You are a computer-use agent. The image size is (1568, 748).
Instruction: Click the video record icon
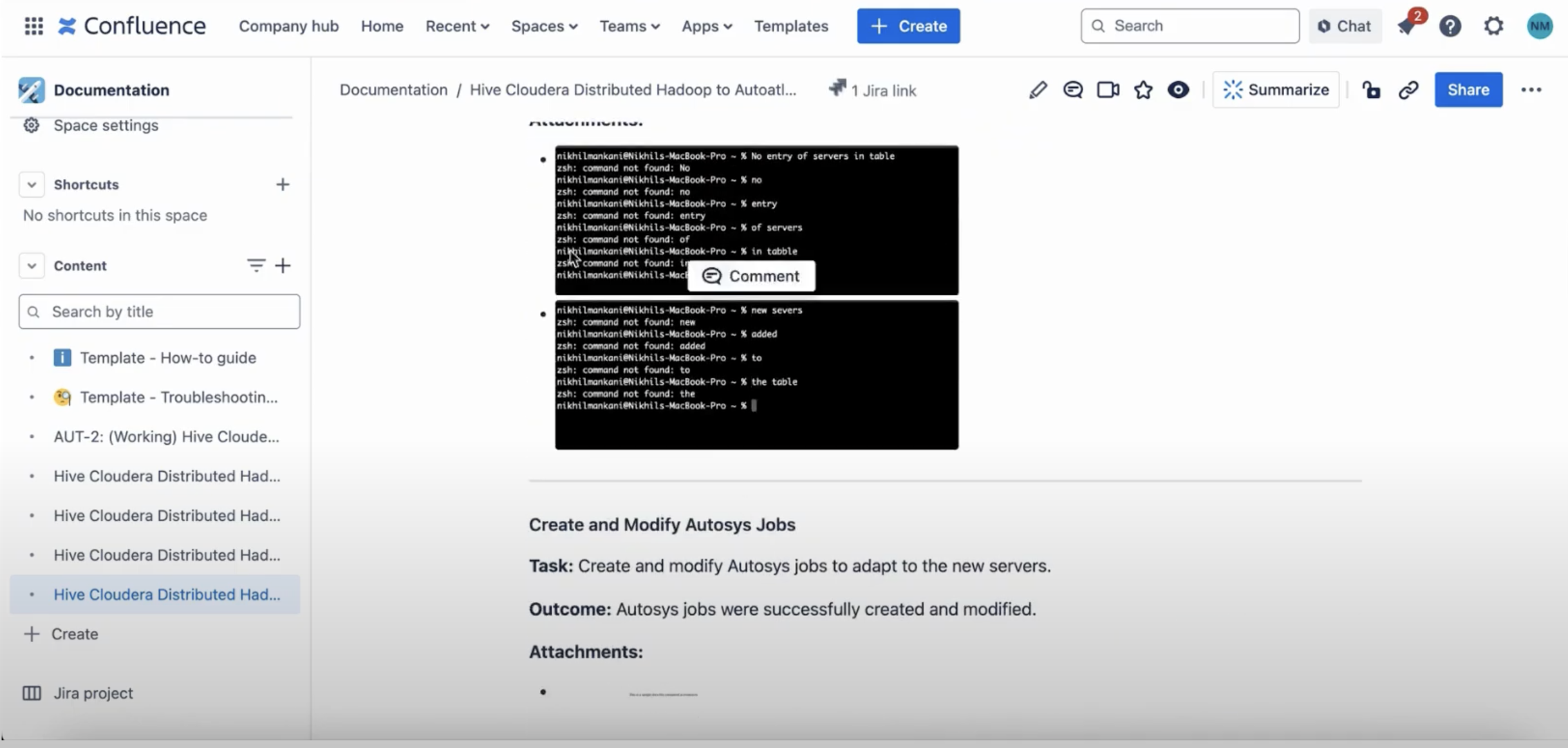pos(1108,90)
